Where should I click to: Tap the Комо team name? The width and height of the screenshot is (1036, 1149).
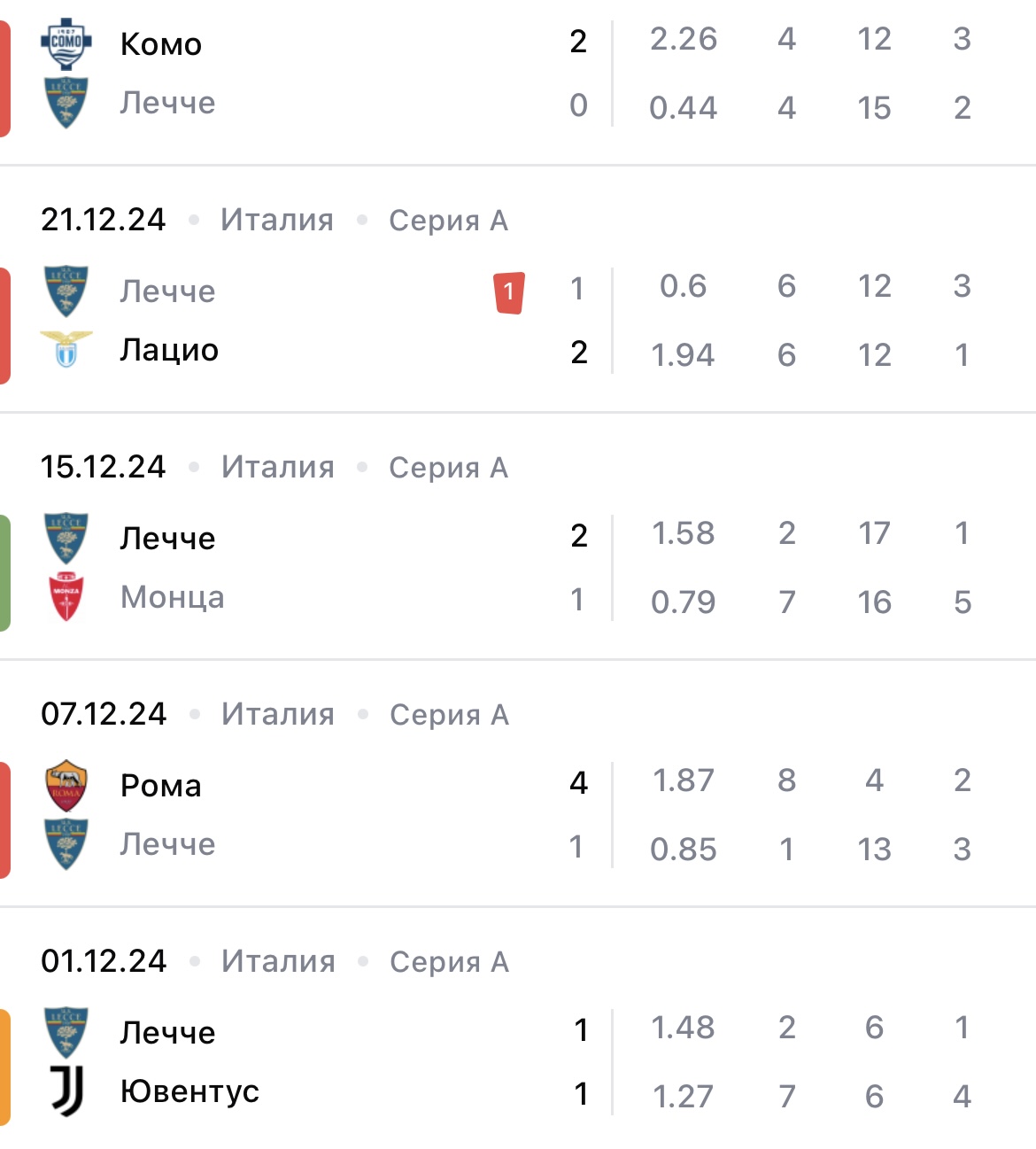161,44
